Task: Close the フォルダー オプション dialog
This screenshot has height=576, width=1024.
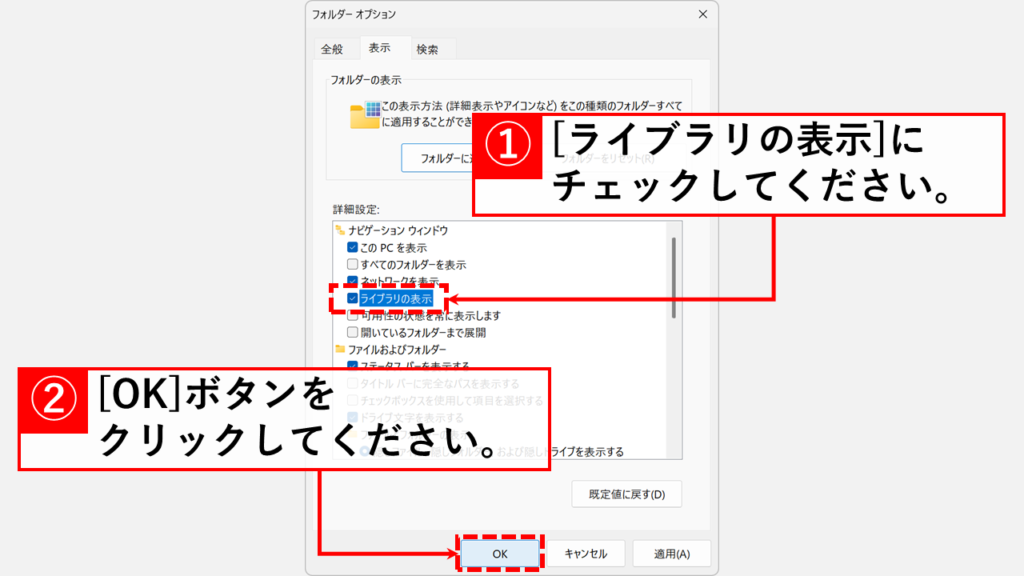Action: (703, 14)
